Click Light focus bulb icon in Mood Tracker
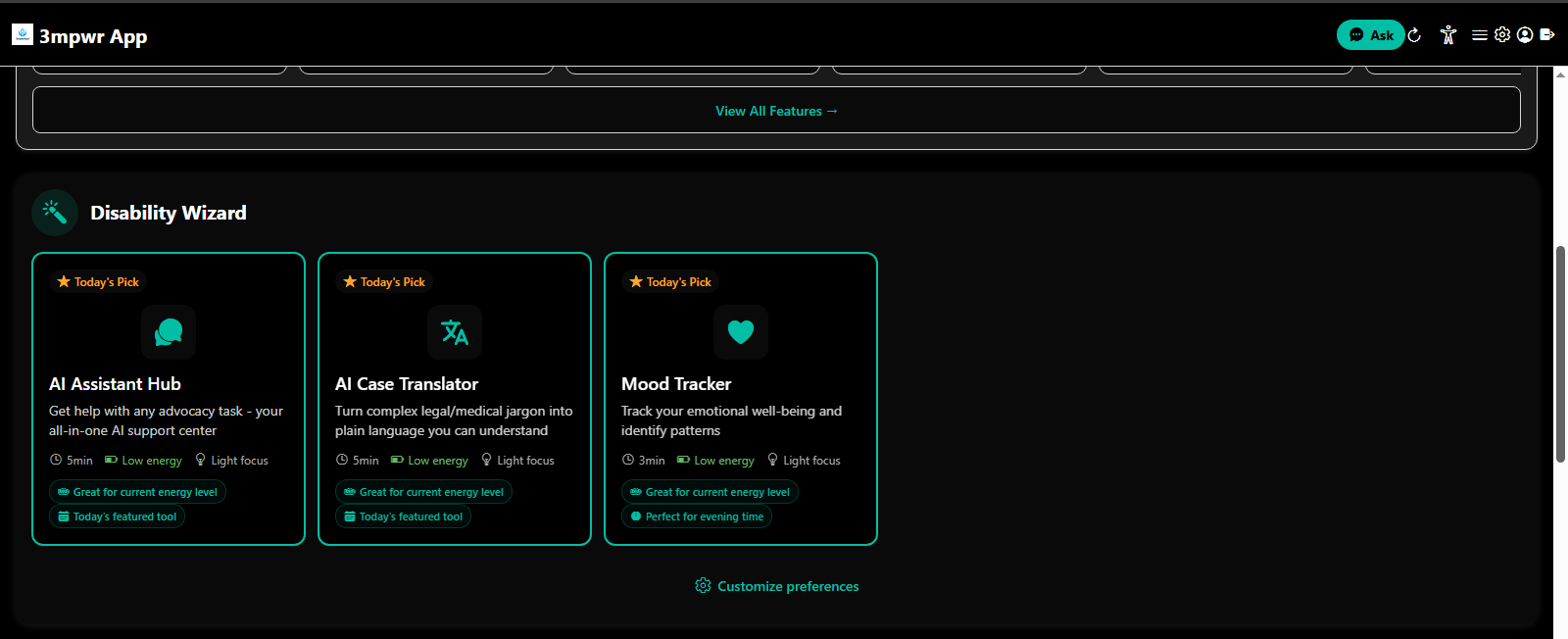1568x639 pixels. click(x=772, y=460)
